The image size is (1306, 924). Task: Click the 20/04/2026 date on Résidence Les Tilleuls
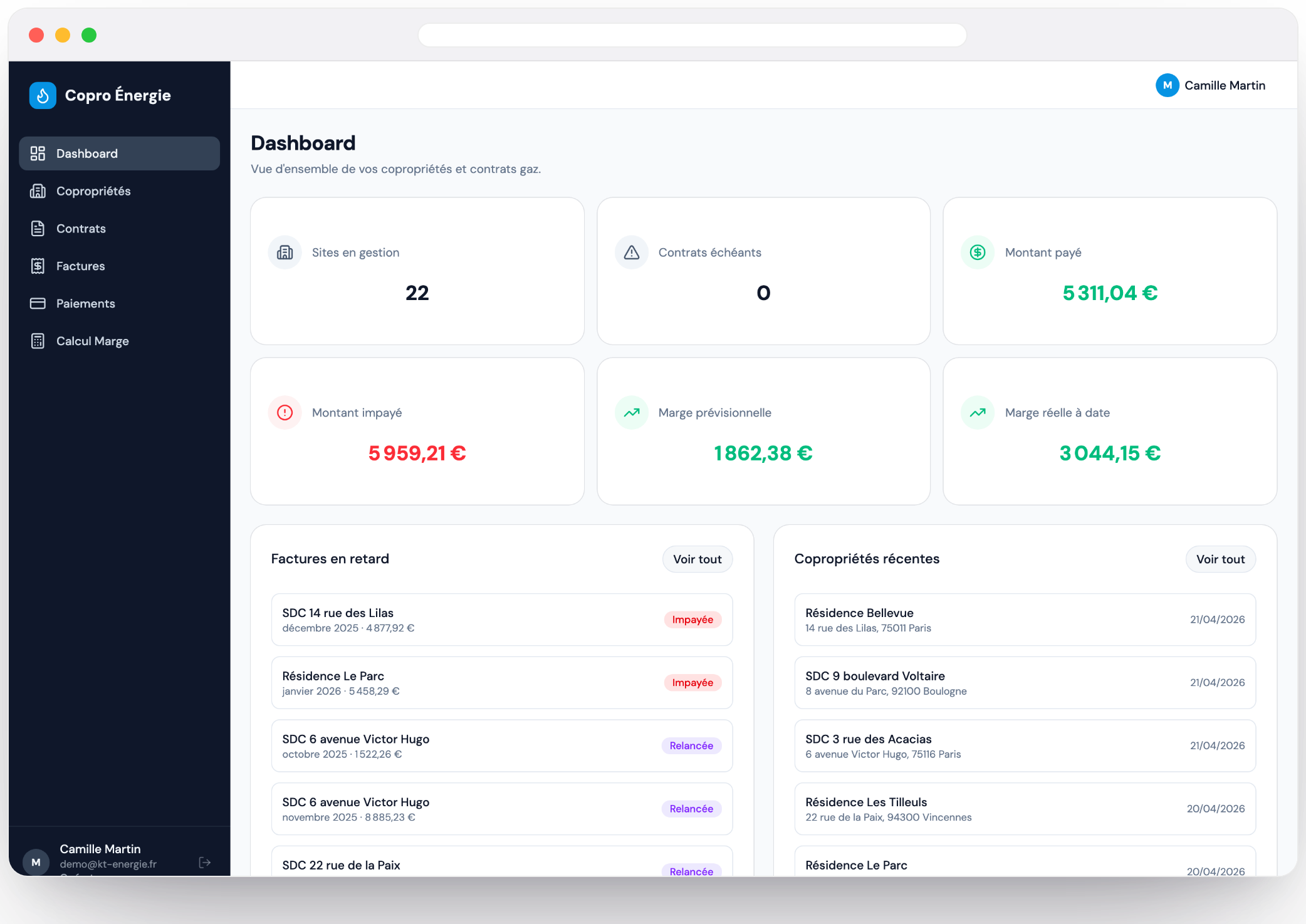(x=1216, y=809)
